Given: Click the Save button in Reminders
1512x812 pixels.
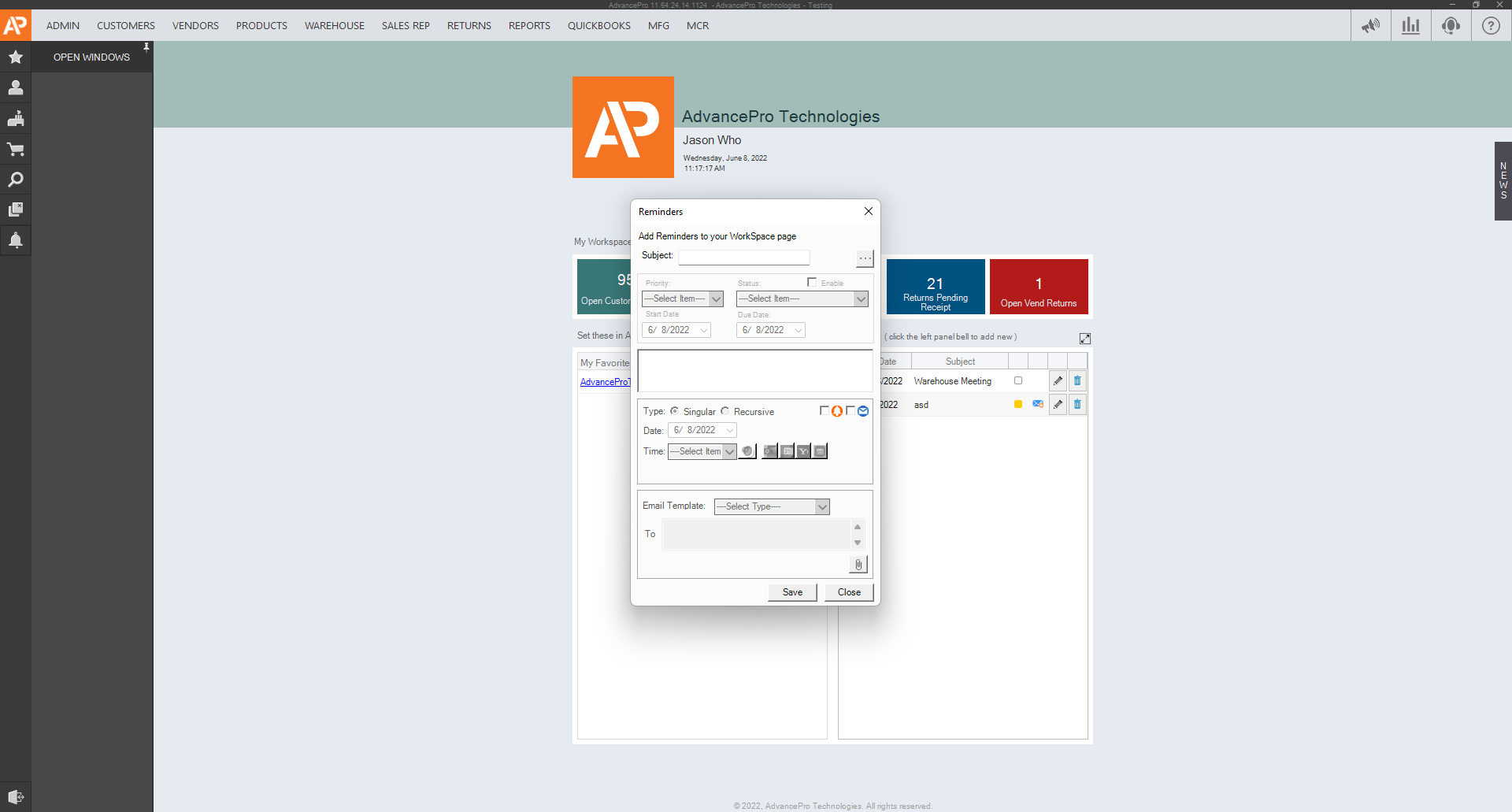Looking at the screenshot, I should tap(792, 592).
